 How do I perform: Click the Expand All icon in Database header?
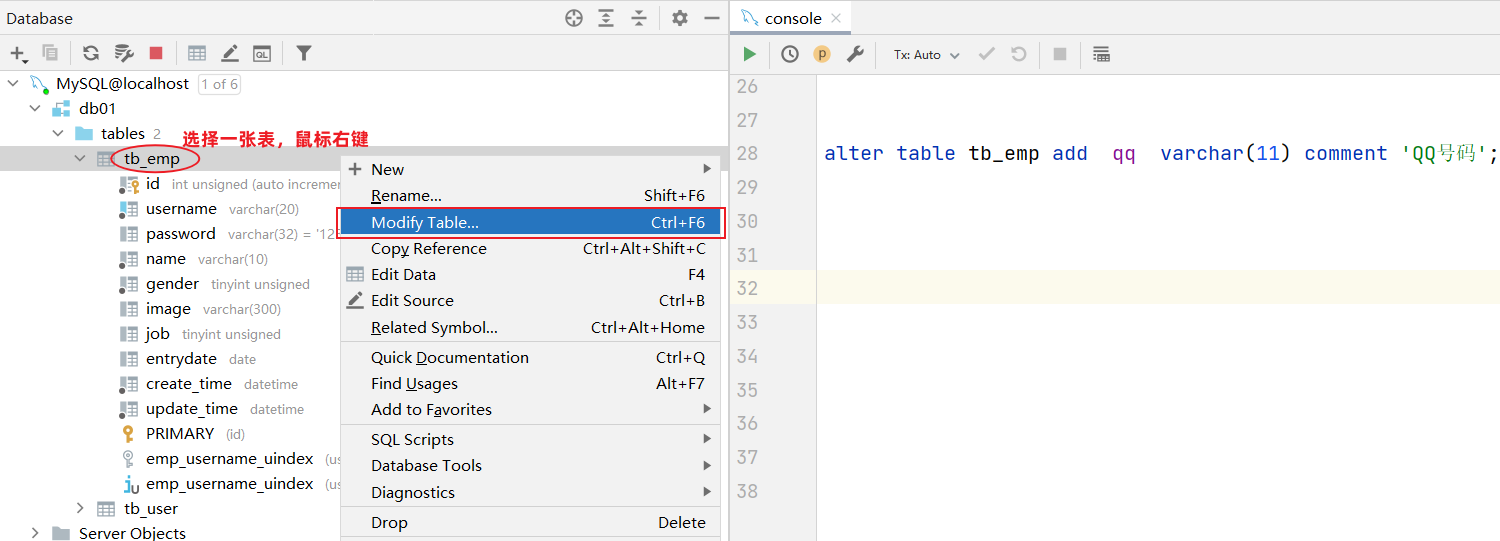[606, 18]
